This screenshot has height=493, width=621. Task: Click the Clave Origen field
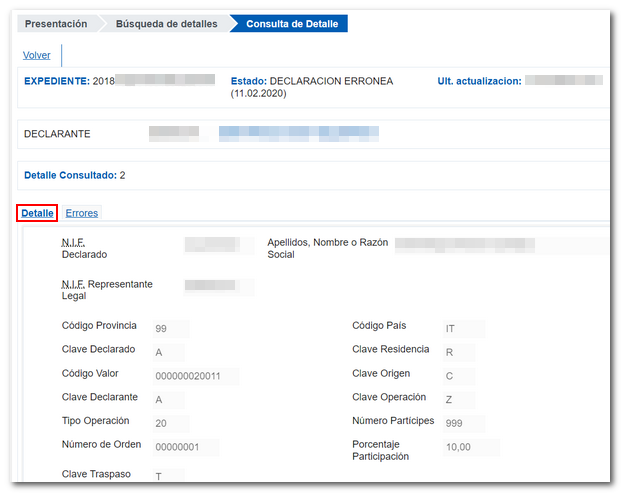(x=460, y=376)
